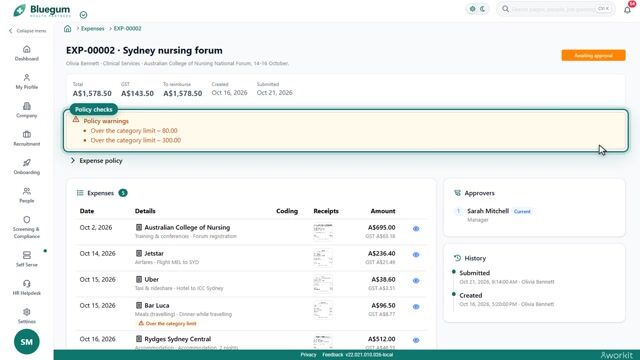Click the SM user avatar

[x=27, y=342]
